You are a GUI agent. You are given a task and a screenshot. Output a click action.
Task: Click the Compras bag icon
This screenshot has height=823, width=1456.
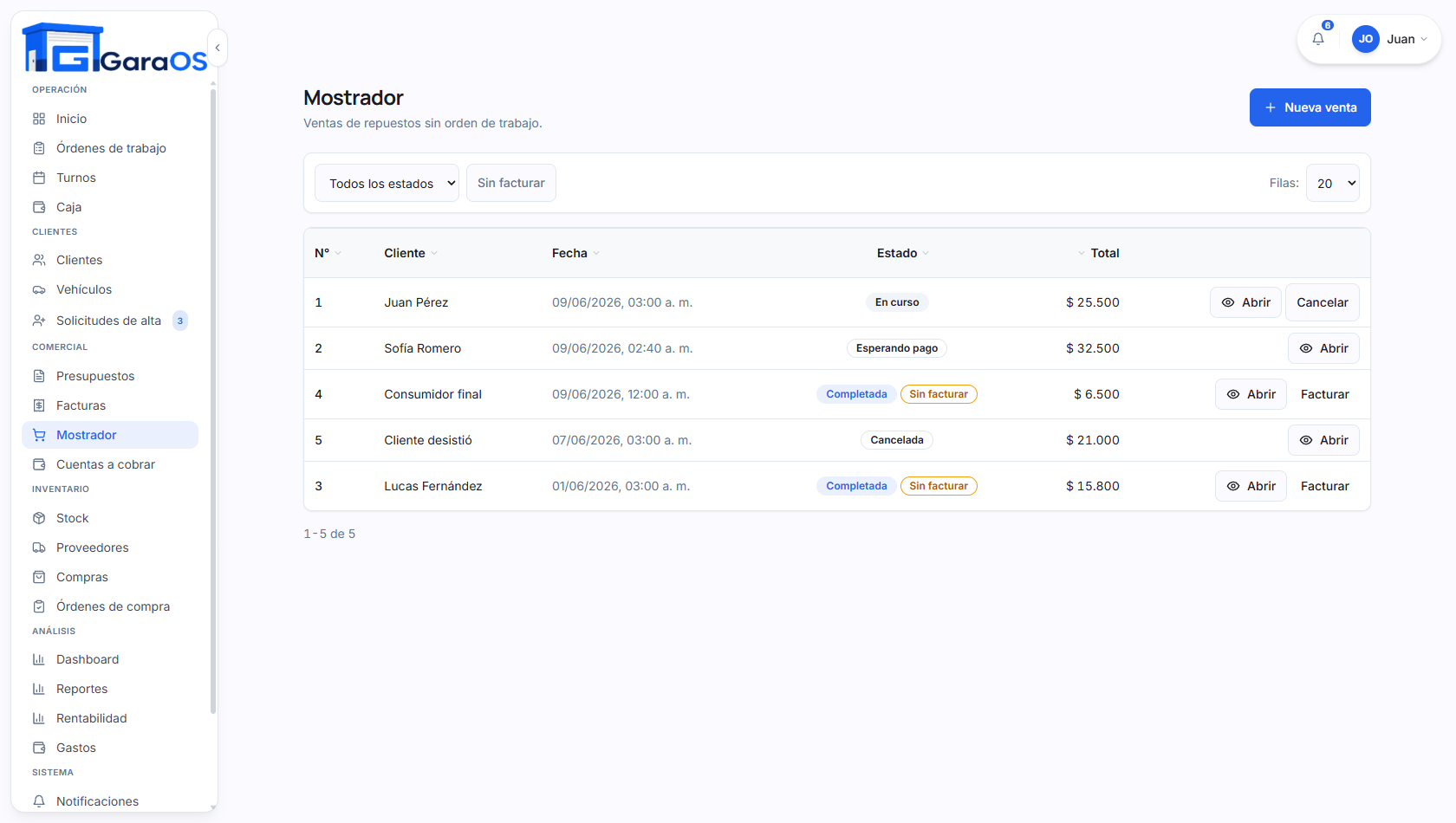tap(39, 577)
